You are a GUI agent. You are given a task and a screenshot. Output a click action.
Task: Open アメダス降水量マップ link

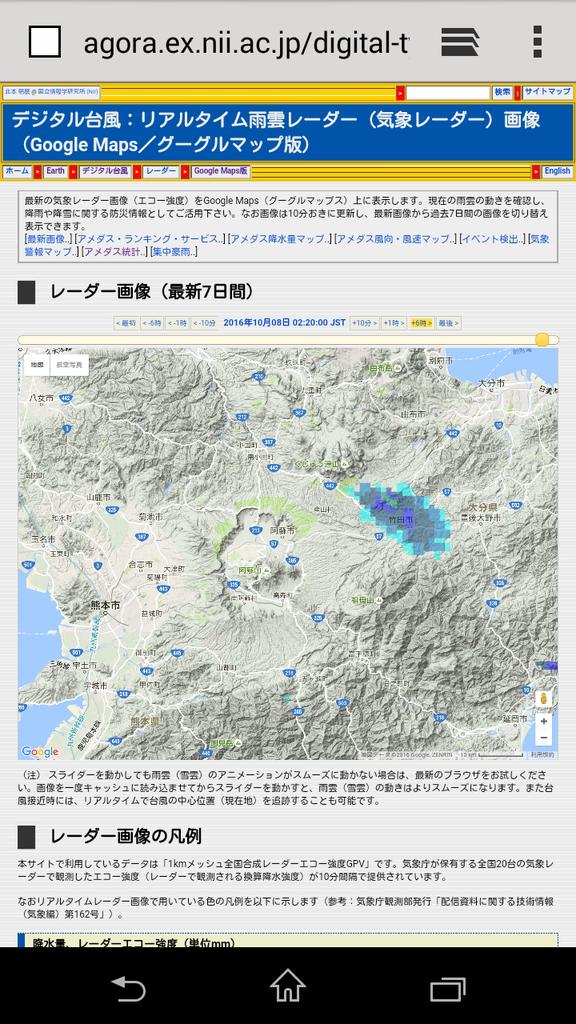pos(280,239)
